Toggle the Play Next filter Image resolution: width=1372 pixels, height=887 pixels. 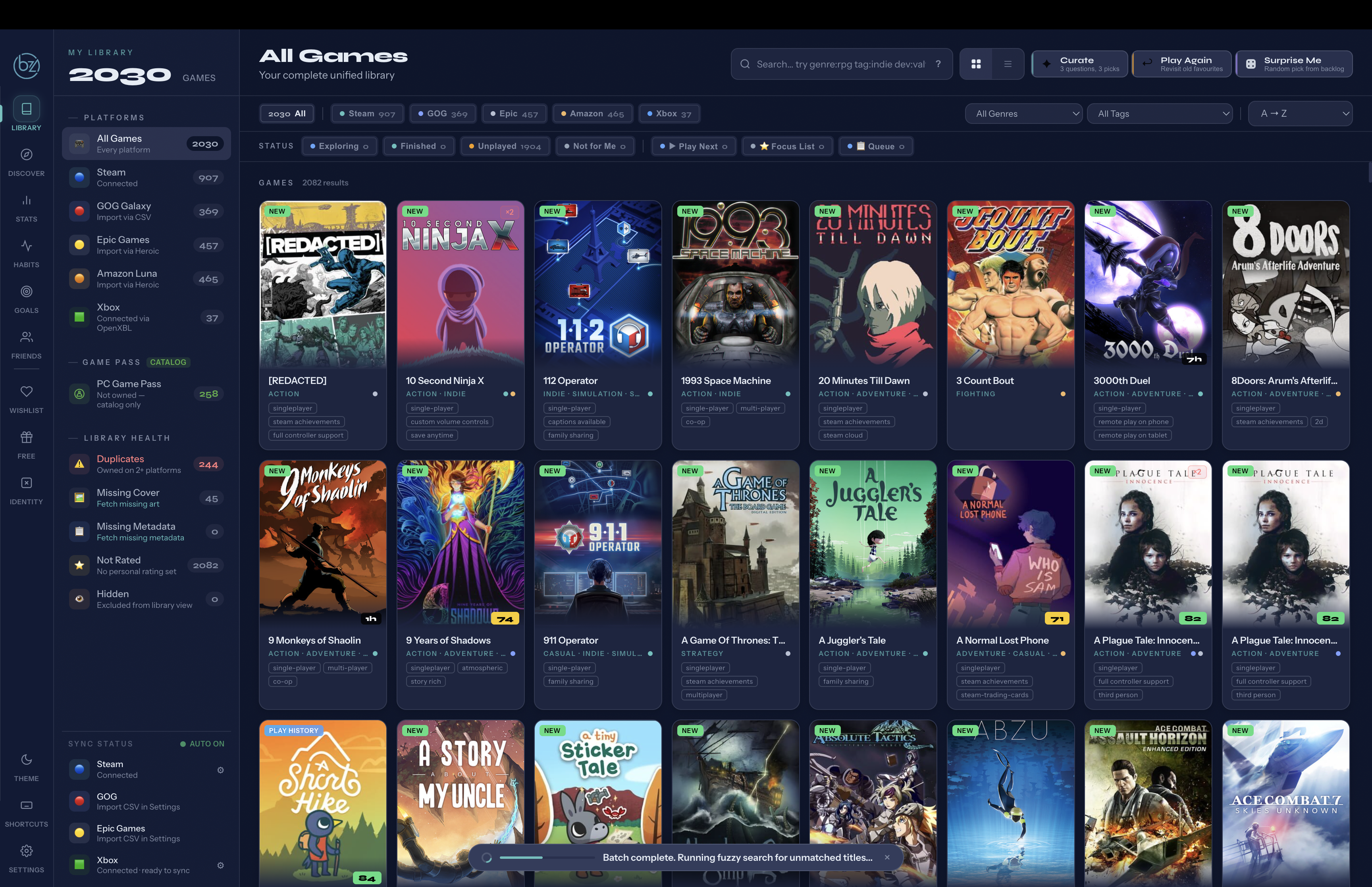click(x=694, y=146)
